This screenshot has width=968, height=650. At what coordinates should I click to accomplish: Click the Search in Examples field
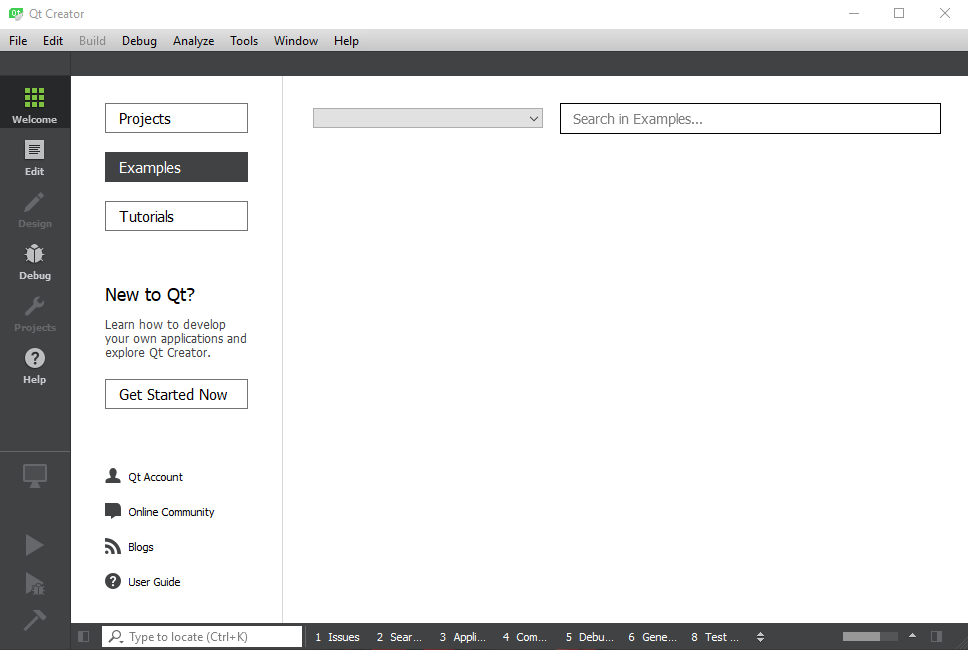click(750, 119)
